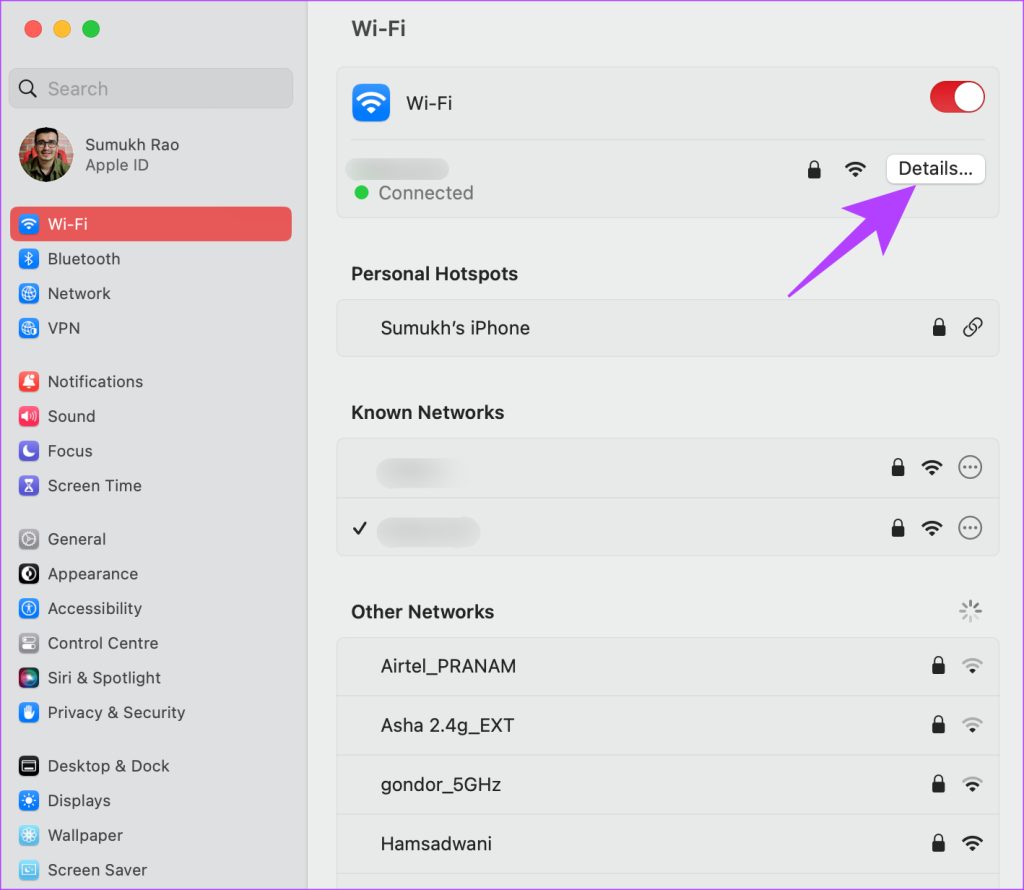Open Notifications settings
The width and height of the screenshot is (1024, 890).
tap(95, 381)
